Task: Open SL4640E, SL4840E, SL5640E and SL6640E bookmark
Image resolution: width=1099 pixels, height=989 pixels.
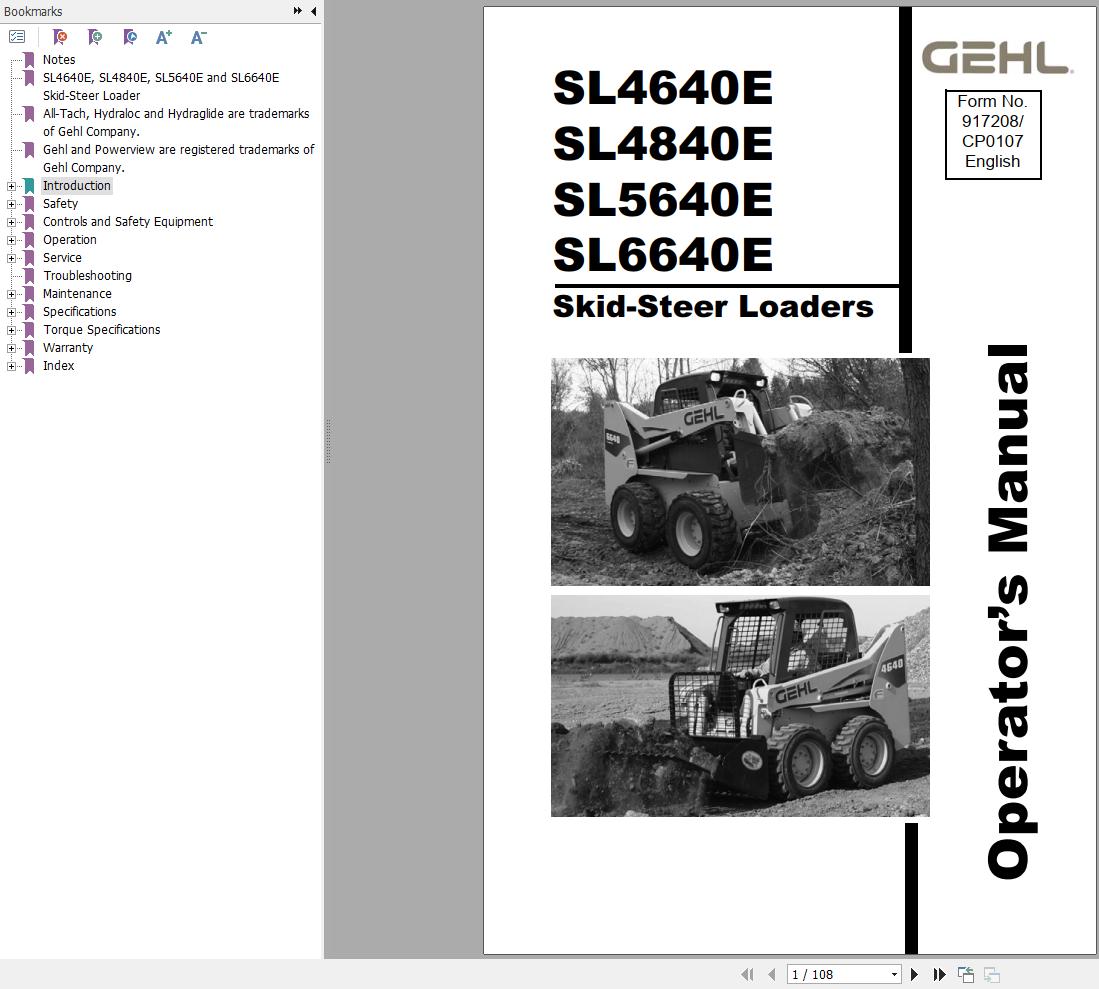Action: [x=161, y=86]
